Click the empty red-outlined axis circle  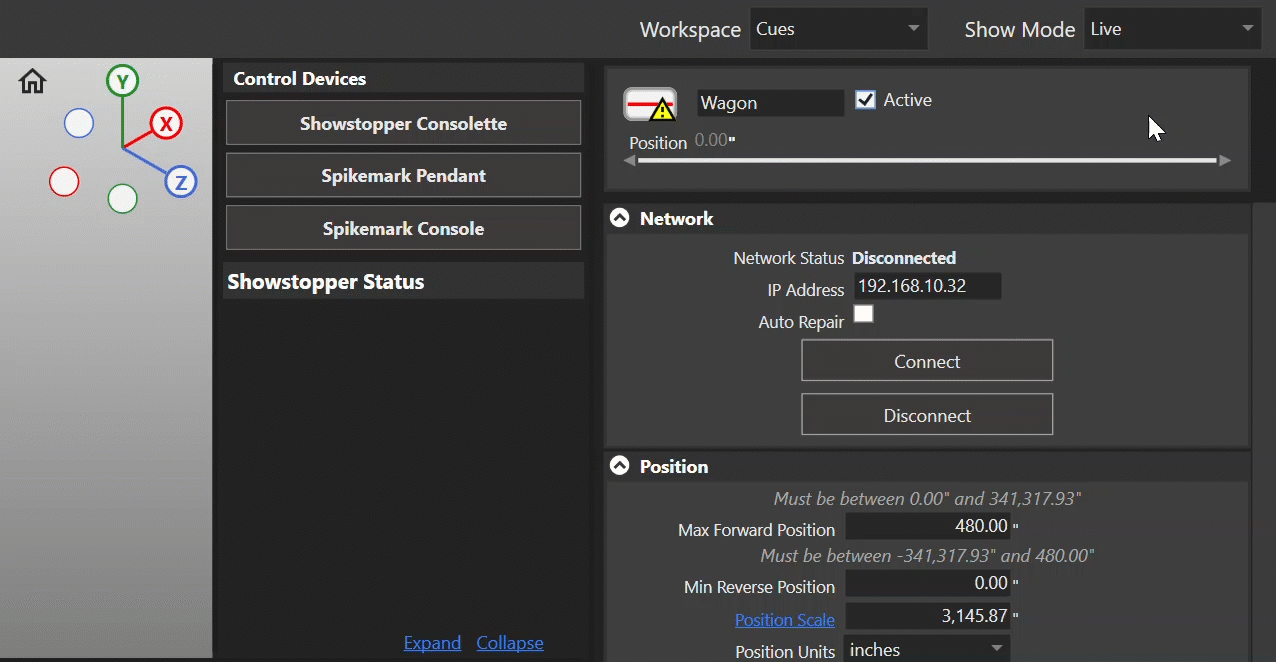point(64,182)
